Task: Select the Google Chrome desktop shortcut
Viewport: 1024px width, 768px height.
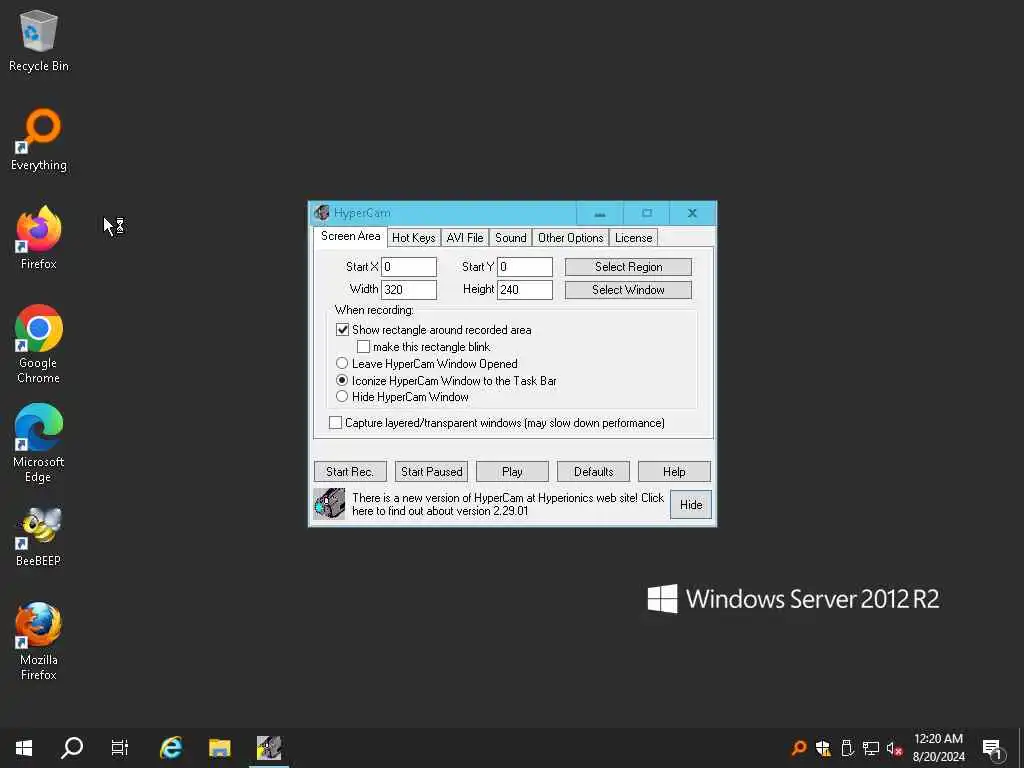Action: 39,344
